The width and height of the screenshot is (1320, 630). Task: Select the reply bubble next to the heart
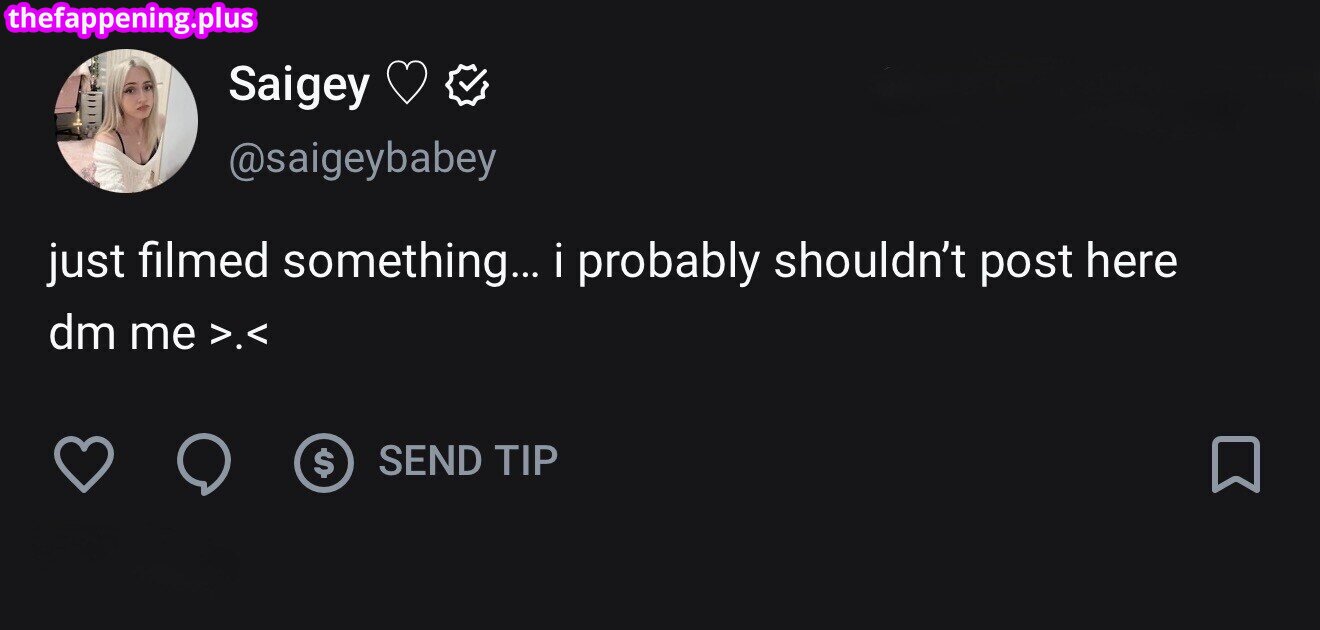[x=204, y=464]
